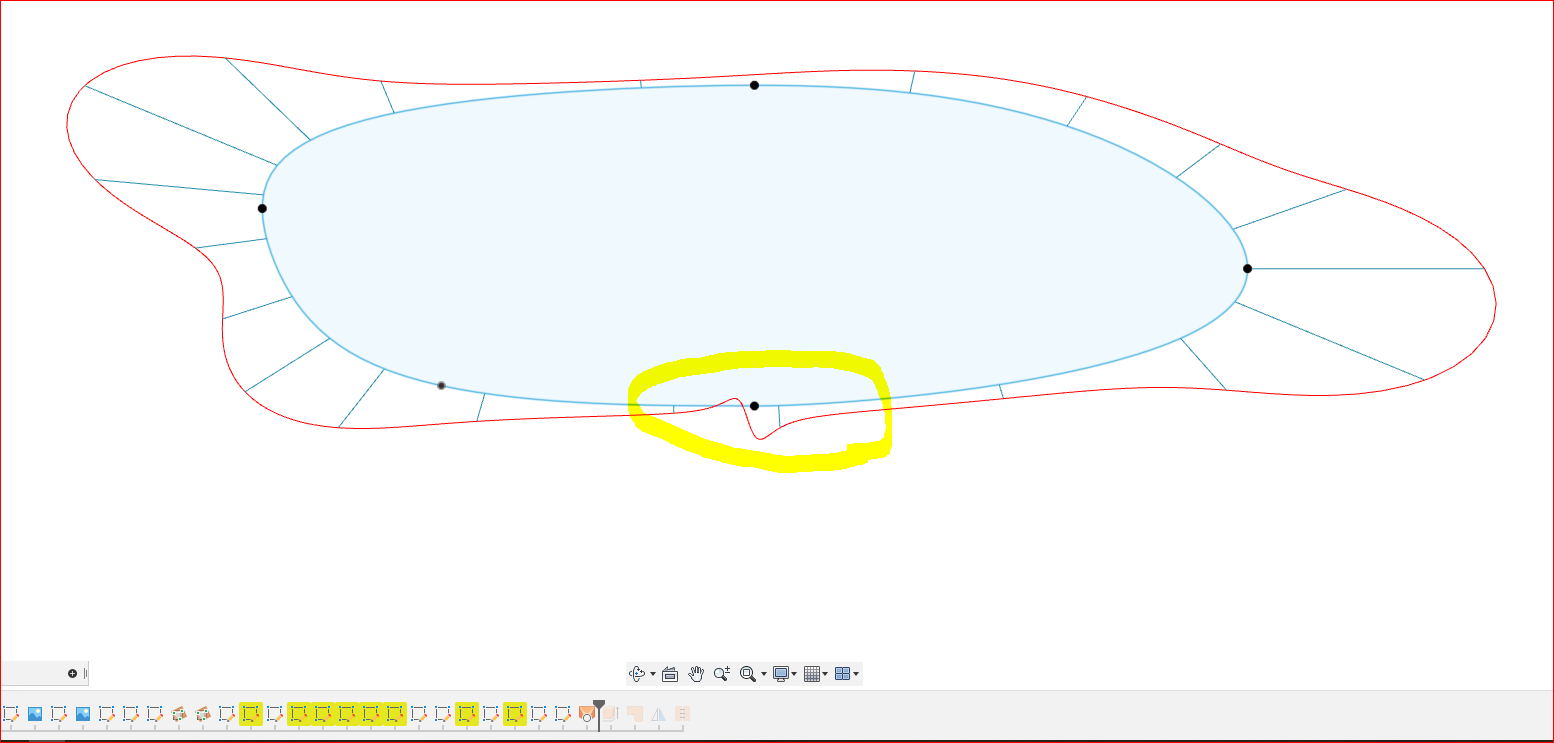Select the top black spline point

754,85
